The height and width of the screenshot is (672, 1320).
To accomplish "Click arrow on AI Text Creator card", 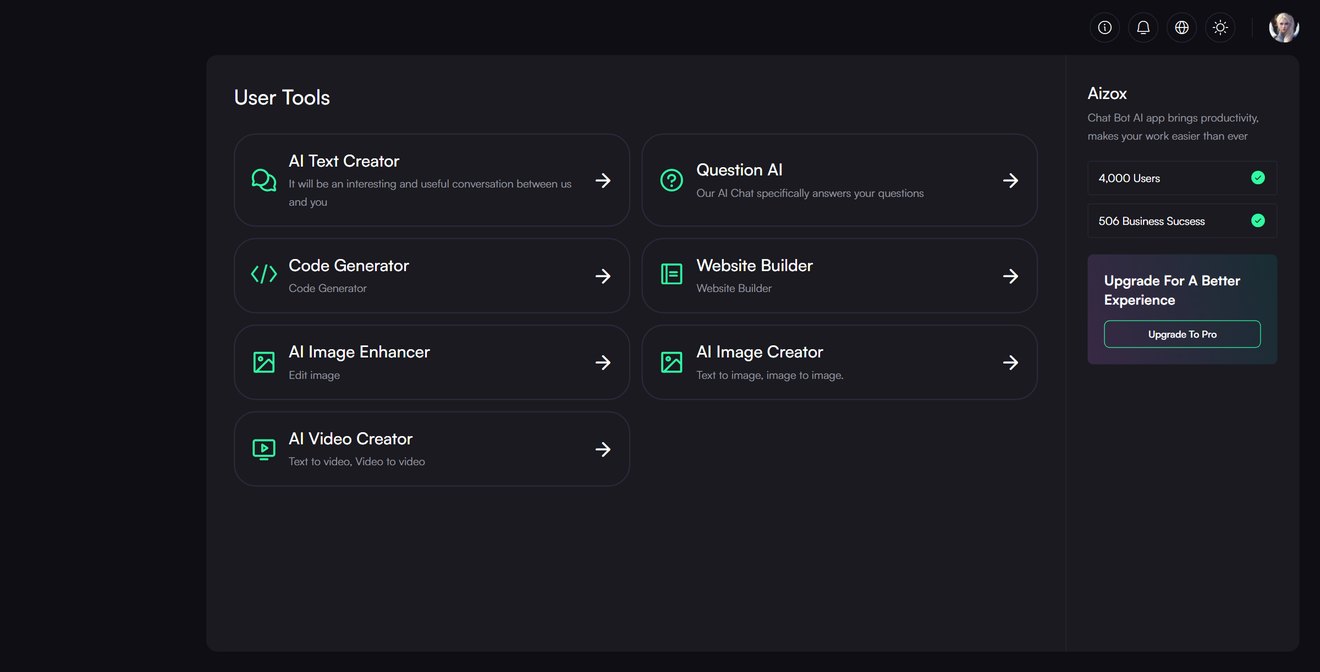I will (x=603, y=180).
